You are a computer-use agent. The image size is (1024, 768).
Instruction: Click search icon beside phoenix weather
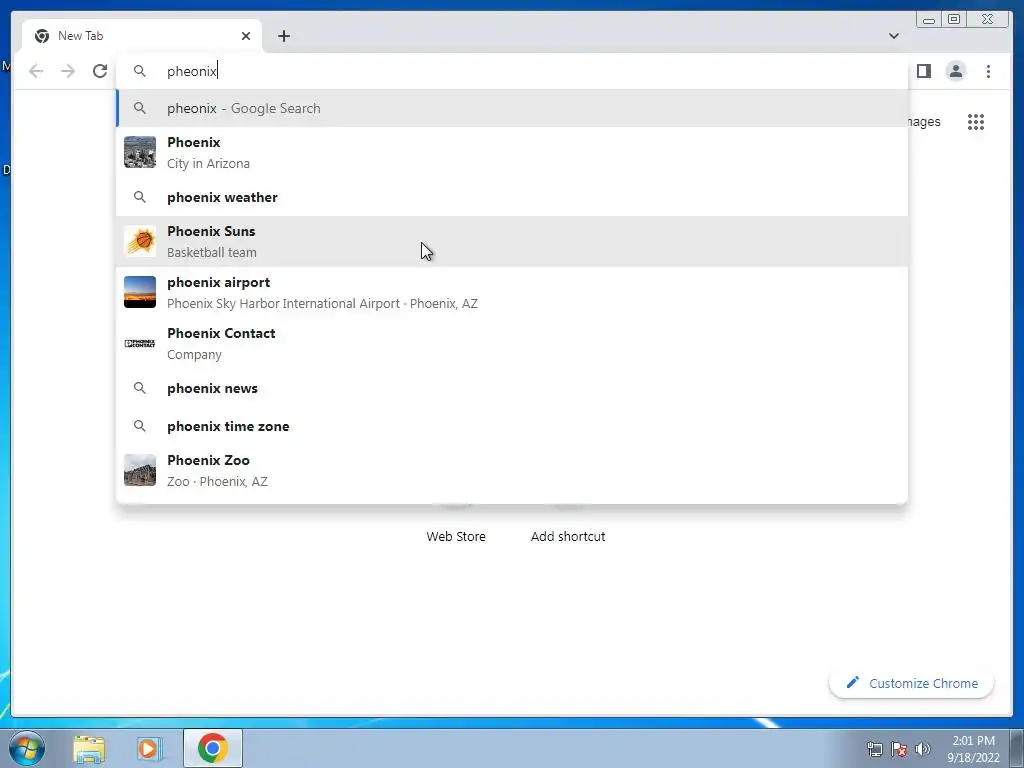140,197
